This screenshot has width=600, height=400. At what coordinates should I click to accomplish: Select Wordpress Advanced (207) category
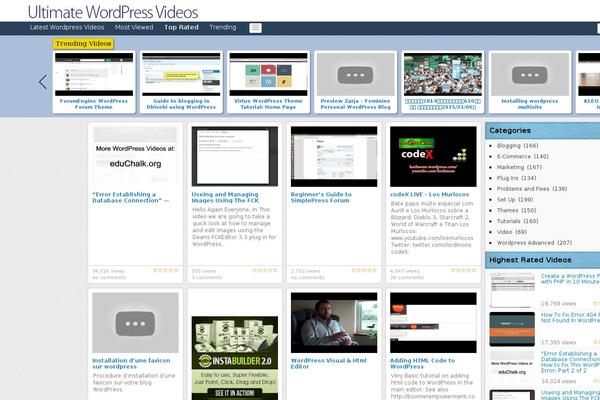tap(535, 243)
